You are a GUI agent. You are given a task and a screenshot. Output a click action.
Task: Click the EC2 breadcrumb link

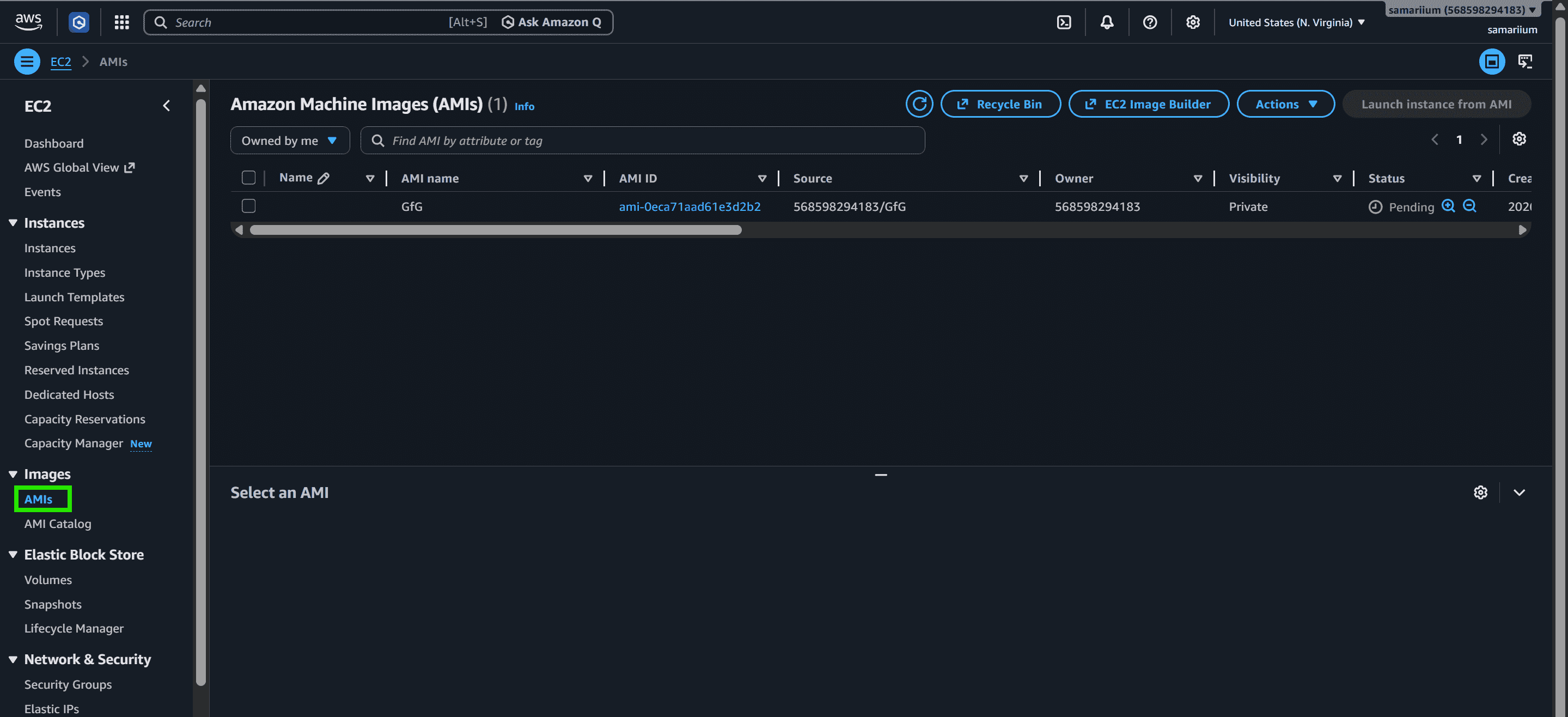tap(61, 62)
